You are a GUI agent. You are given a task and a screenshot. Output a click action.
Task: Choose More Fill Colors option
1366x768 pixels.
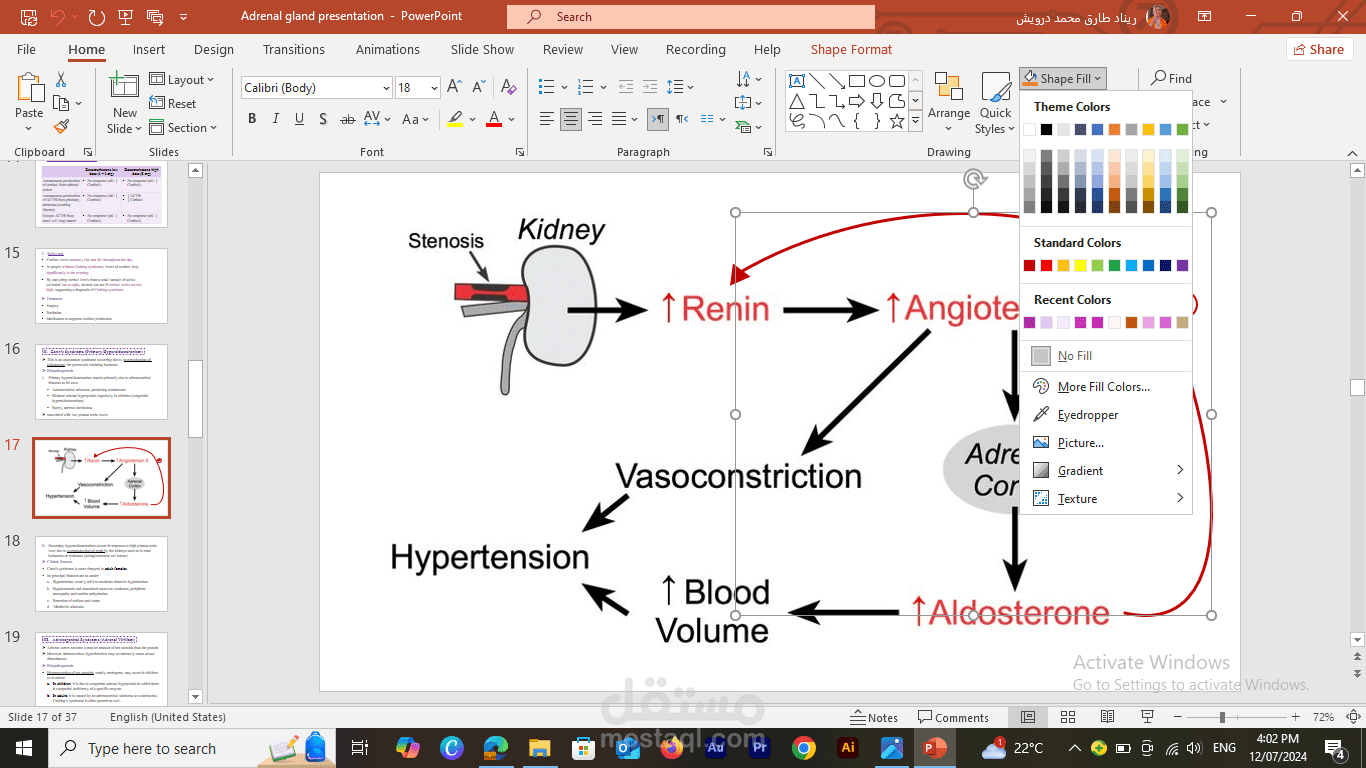(1108, 386)
